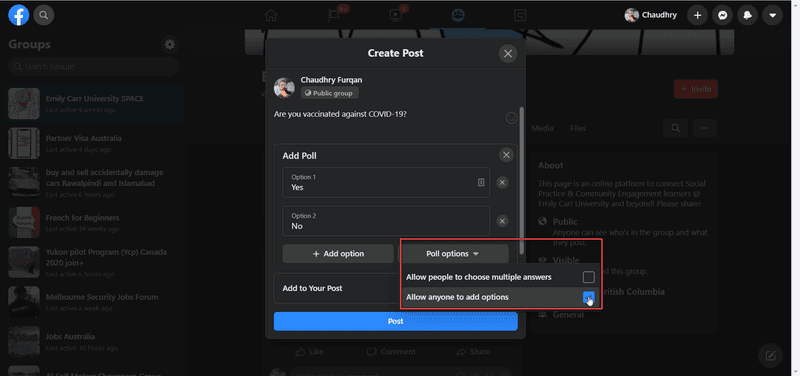Enable Allow people to choose multiple answers
This screenshot has width=800, height=376.
589,278
